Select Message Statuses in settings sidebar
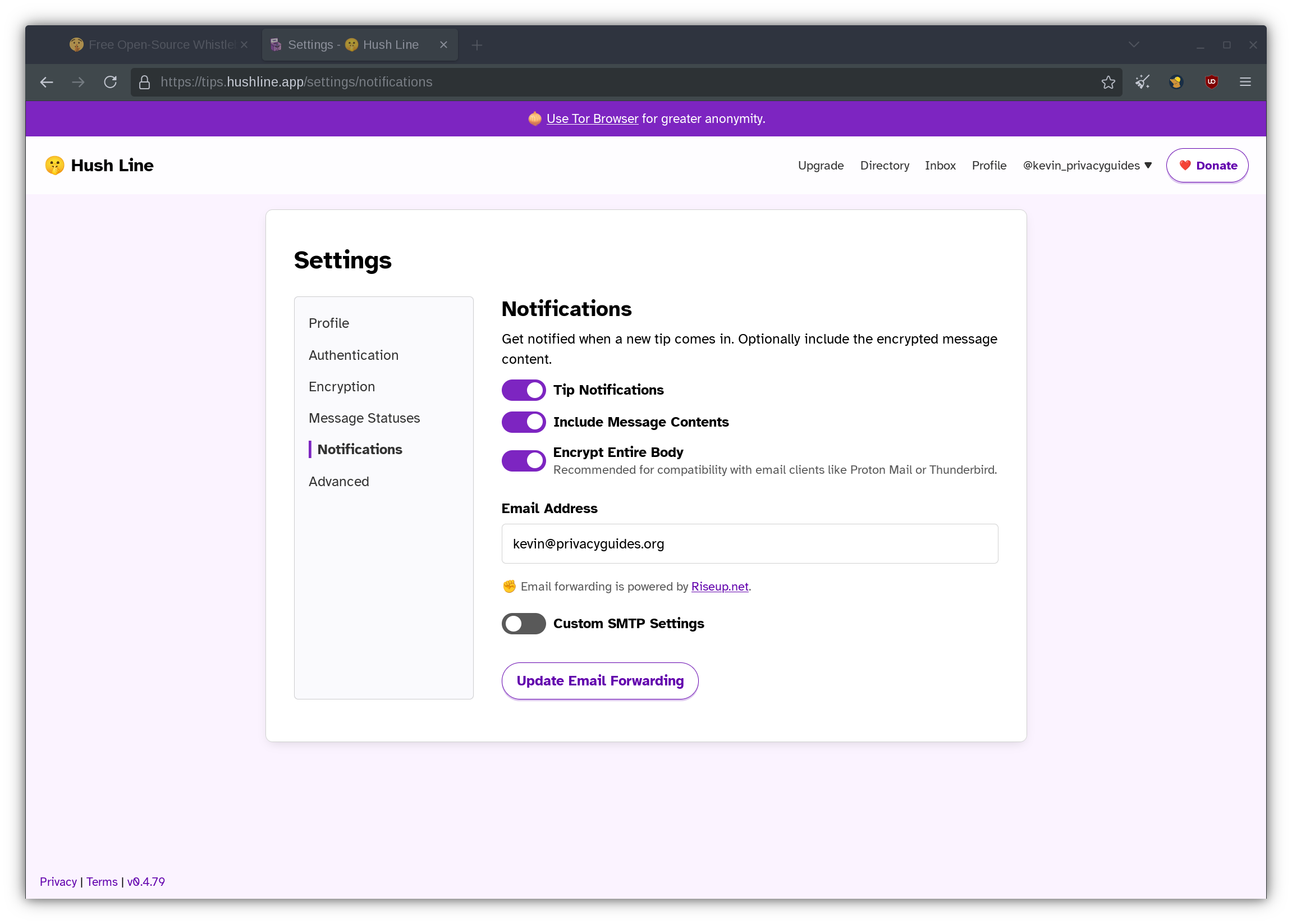The height and width of the screenshot is (924, 1292). pos(364,418)
